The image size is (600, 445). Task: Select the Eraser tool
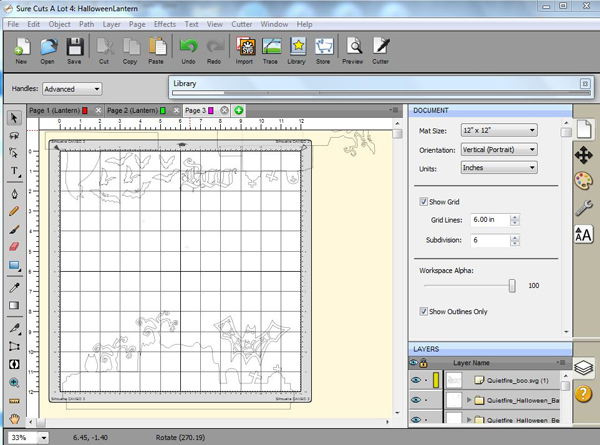point(14,246)
